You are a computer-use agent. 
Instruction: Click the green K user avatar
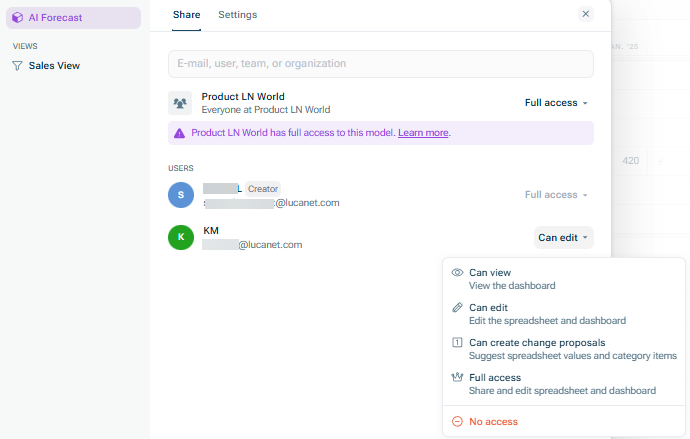pyautogui.click(x=181, y=238)
